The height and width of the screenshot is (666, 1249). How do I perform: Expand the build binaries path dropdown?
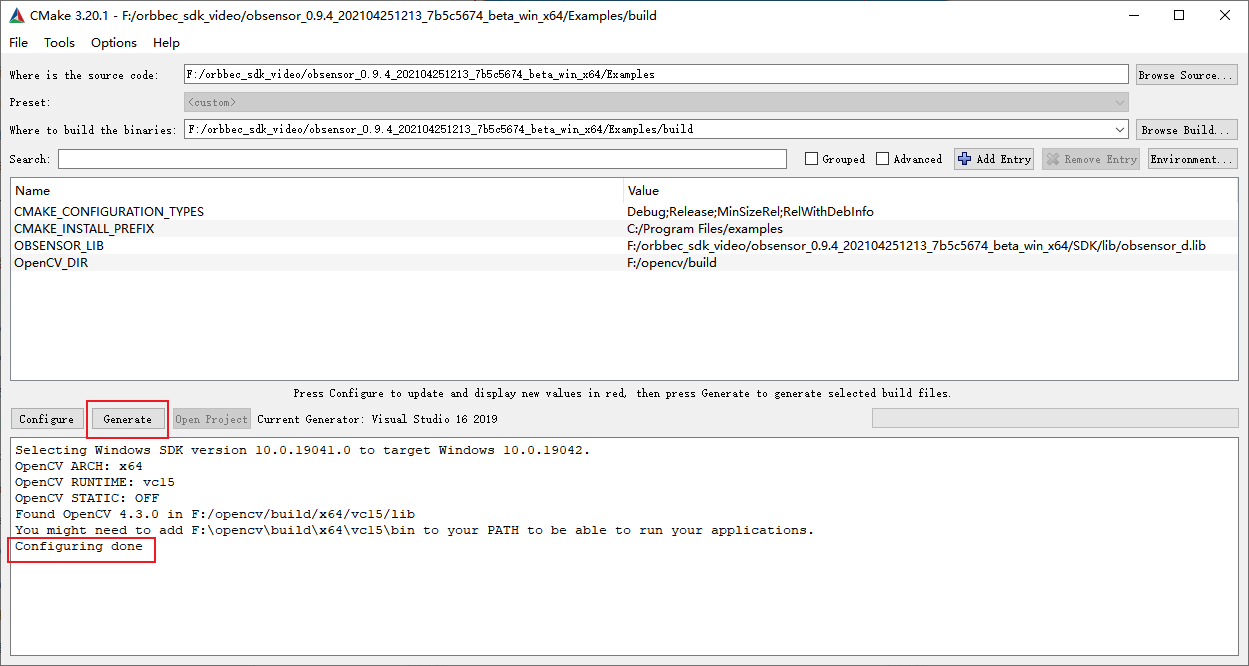click(x=1119, y=130)
